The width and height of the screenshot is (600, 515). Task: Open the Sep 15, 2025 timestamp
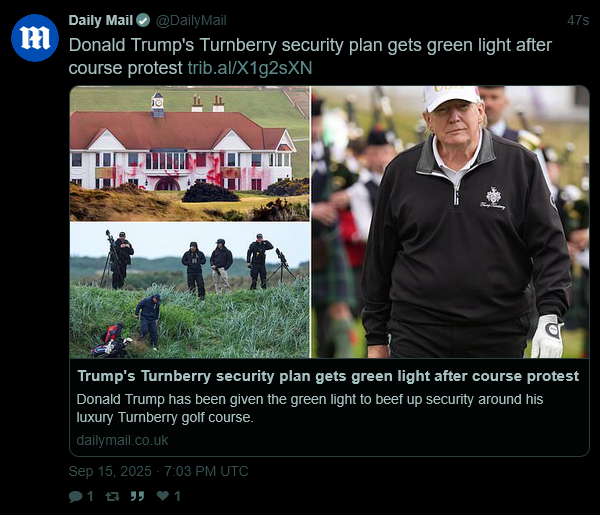pyautogui.click(x=158, y=471)
